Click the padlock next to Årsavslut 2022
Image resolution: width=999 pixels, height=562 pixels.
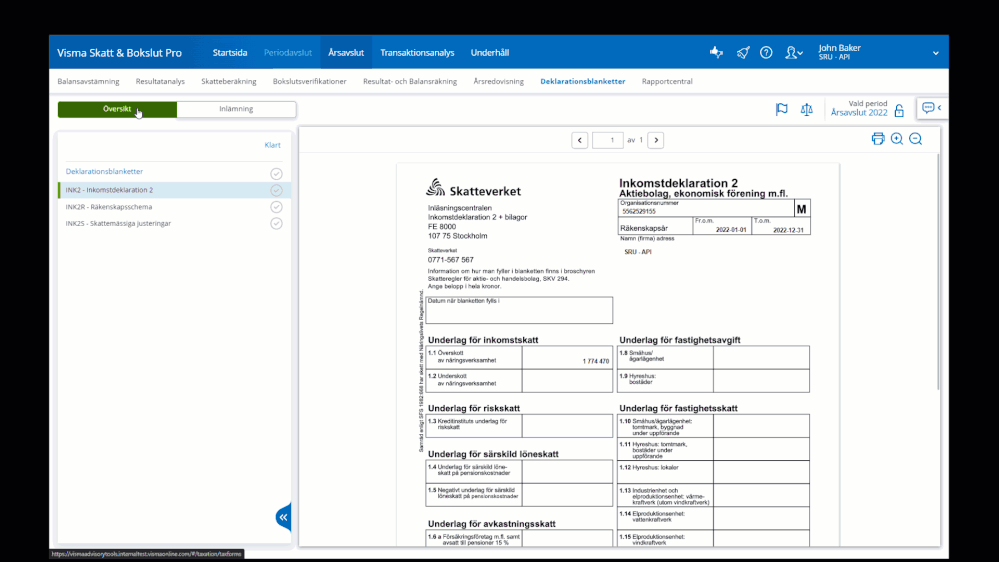899,111
